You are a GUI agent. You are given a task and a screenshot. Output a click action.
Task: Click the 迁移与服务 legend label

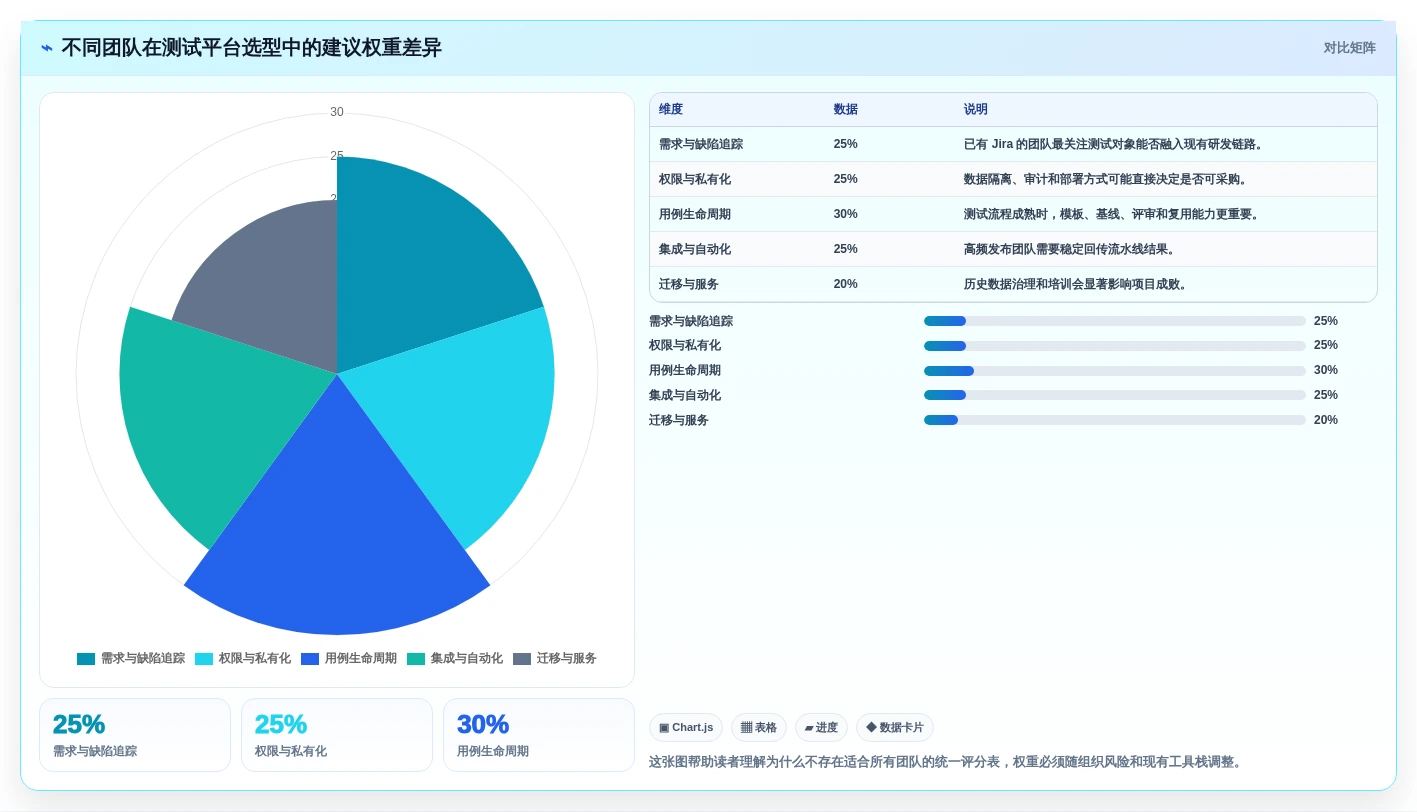(x=567, y=659)
